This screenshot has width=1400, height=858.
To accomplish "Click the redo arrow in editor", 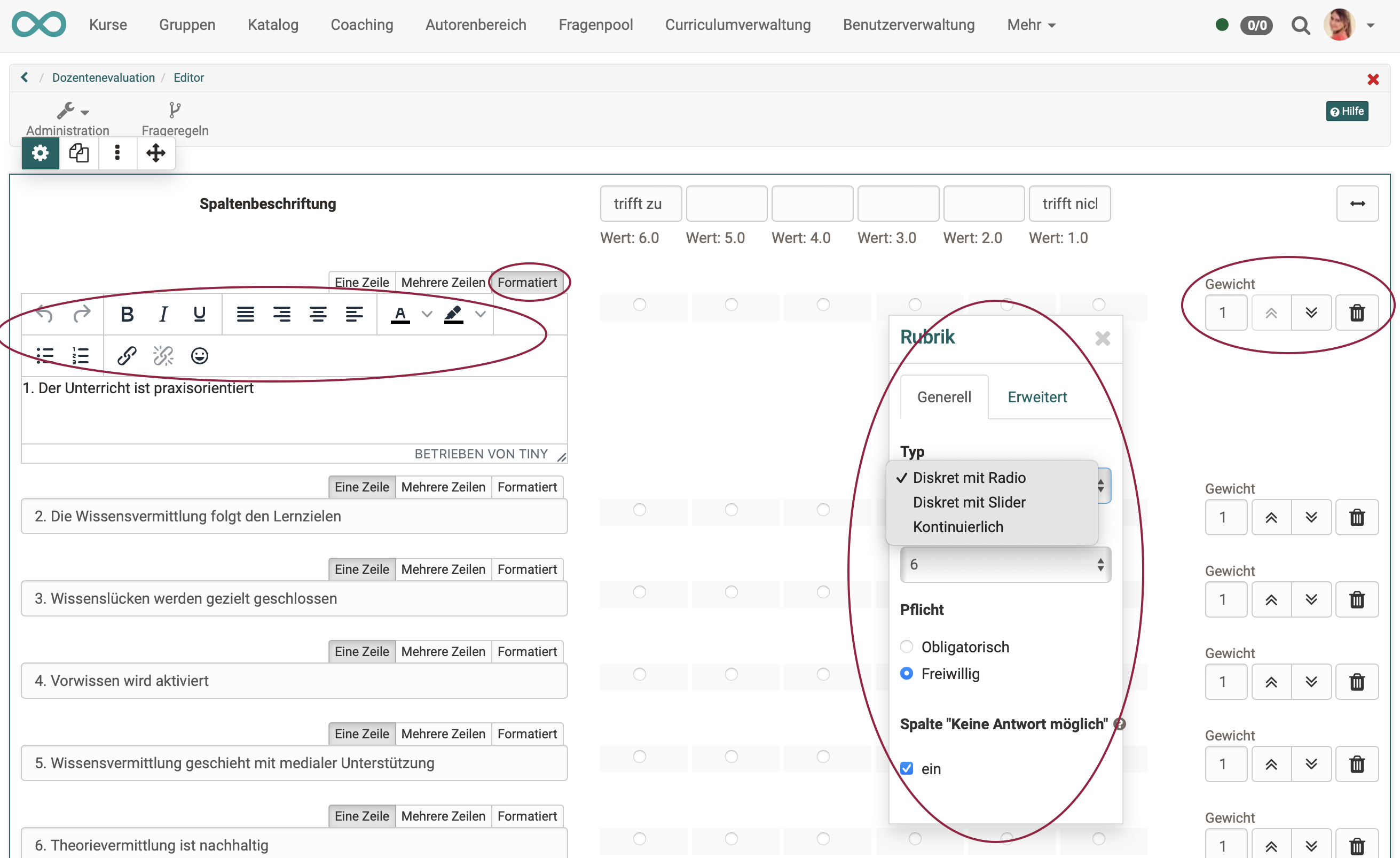I will point(82,313).
